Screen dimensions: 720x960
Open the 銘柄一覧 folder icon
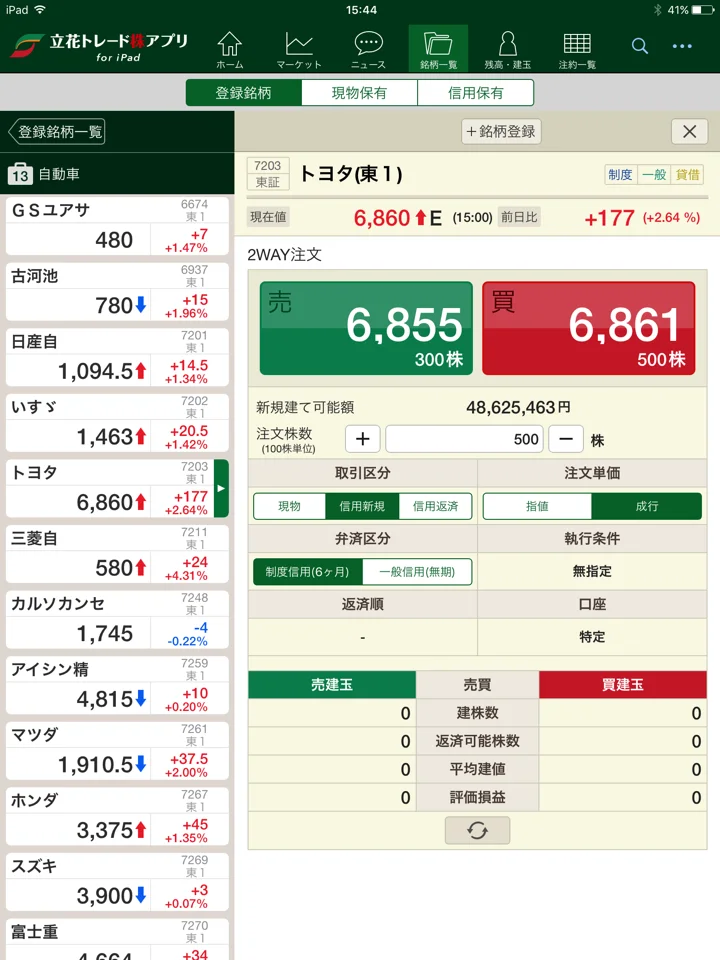(438, 49)
